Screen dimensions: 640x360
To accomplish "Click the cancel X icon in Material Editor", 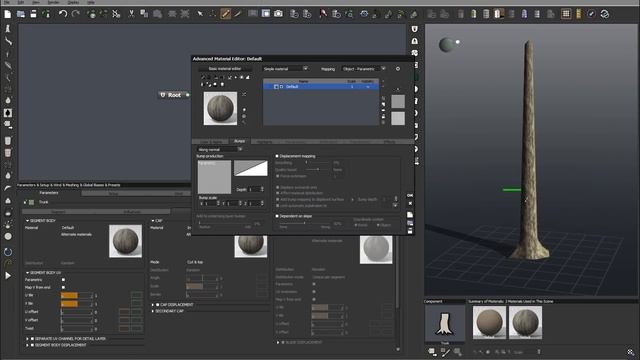I will point(410,203).
